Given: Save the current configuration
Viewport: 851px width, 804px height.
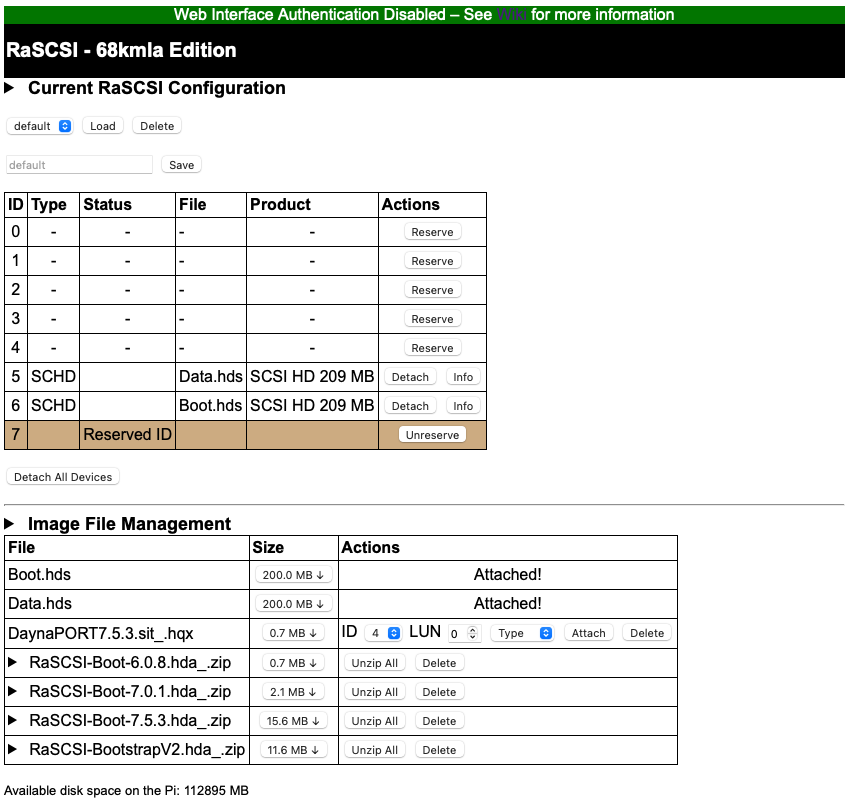Looking at the screenshot, I should [x=181, y=165].
